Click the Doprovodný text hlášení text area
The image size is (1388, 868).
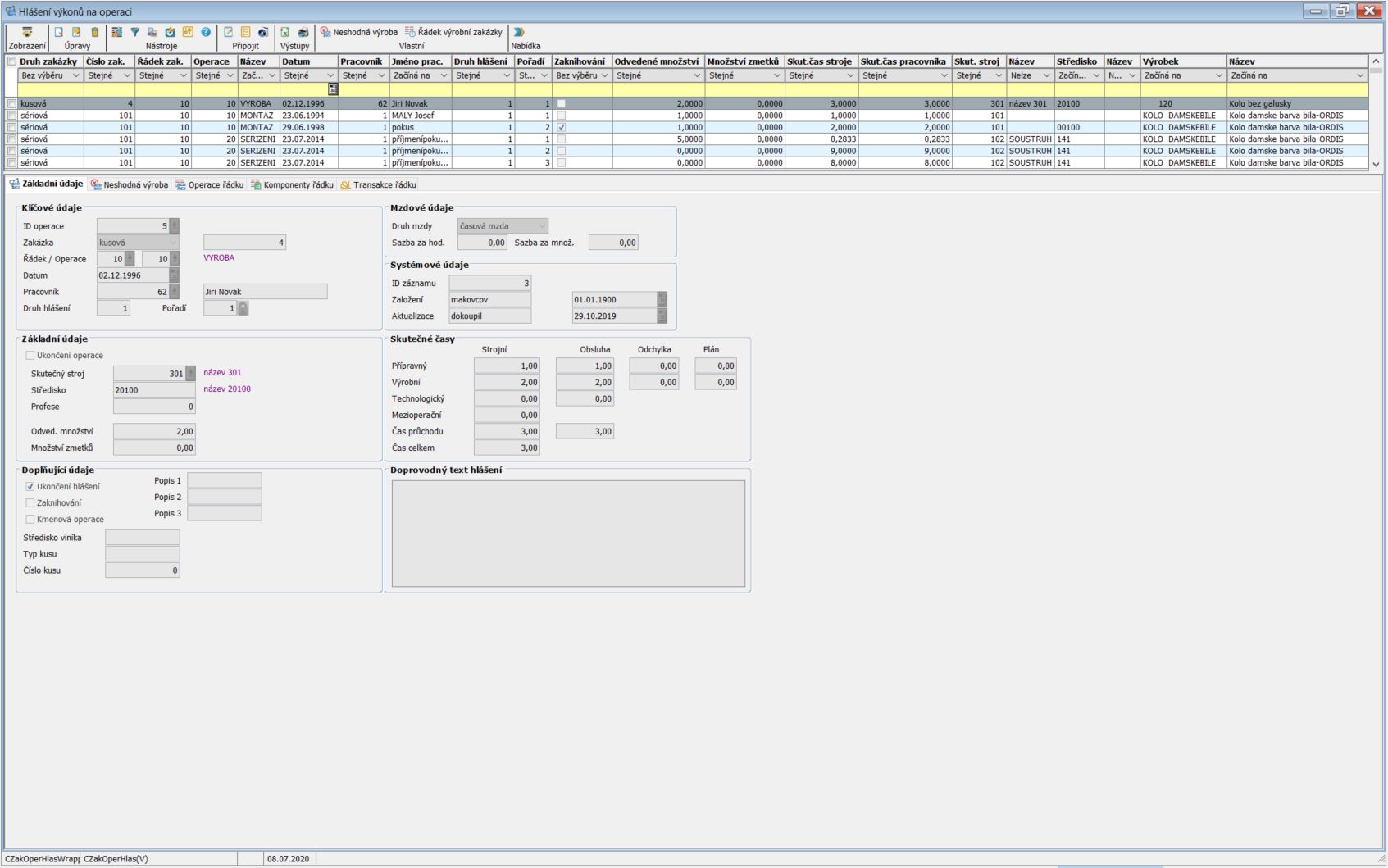(568, 534)
